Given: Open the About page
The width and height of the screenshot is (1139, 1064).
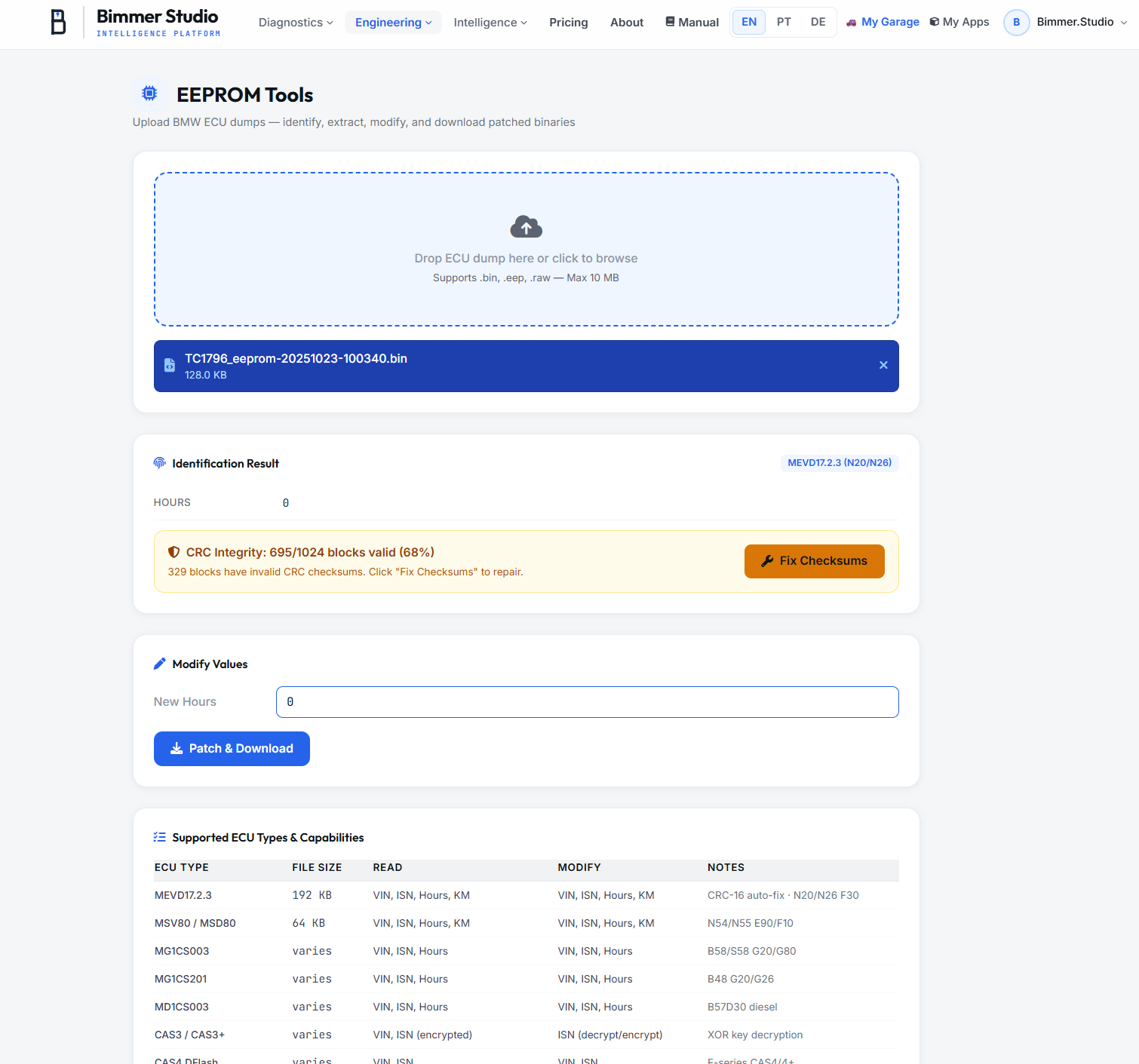Looking at the screenshot, I should pos(627,23).
